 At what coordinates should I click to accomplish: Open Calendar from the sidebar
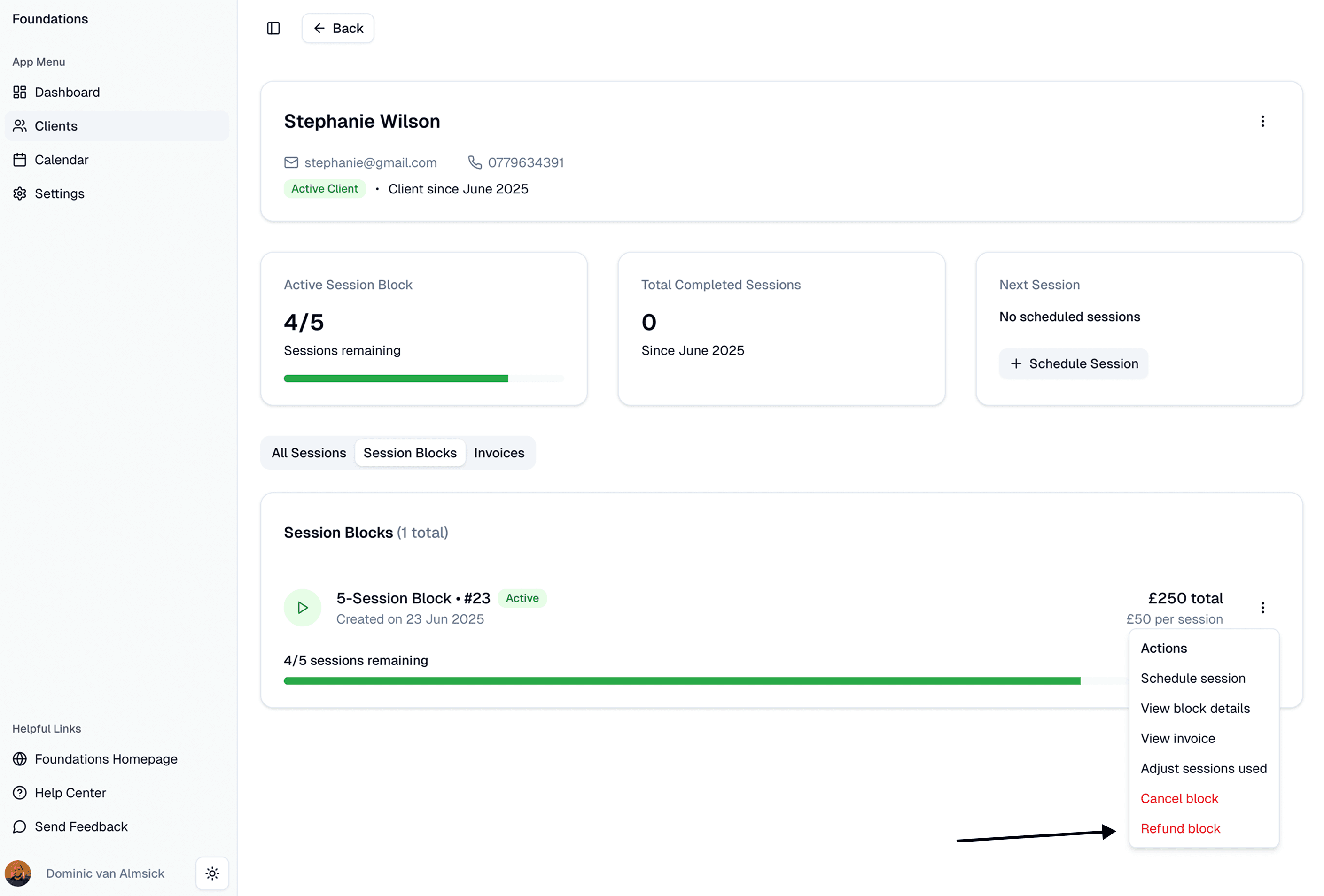[61, 160]
